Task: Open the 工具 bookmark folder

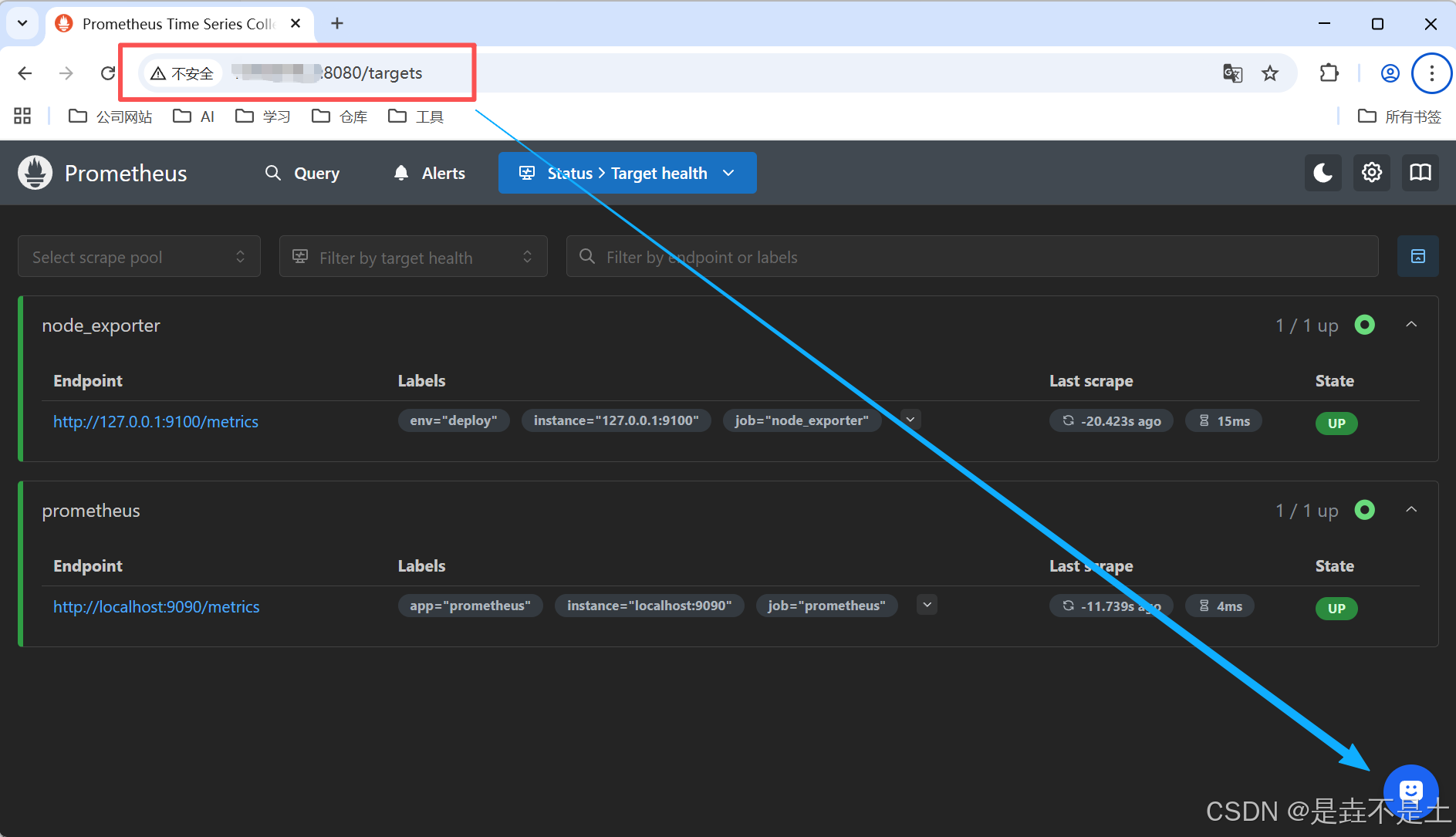Action: pos(416,116)
